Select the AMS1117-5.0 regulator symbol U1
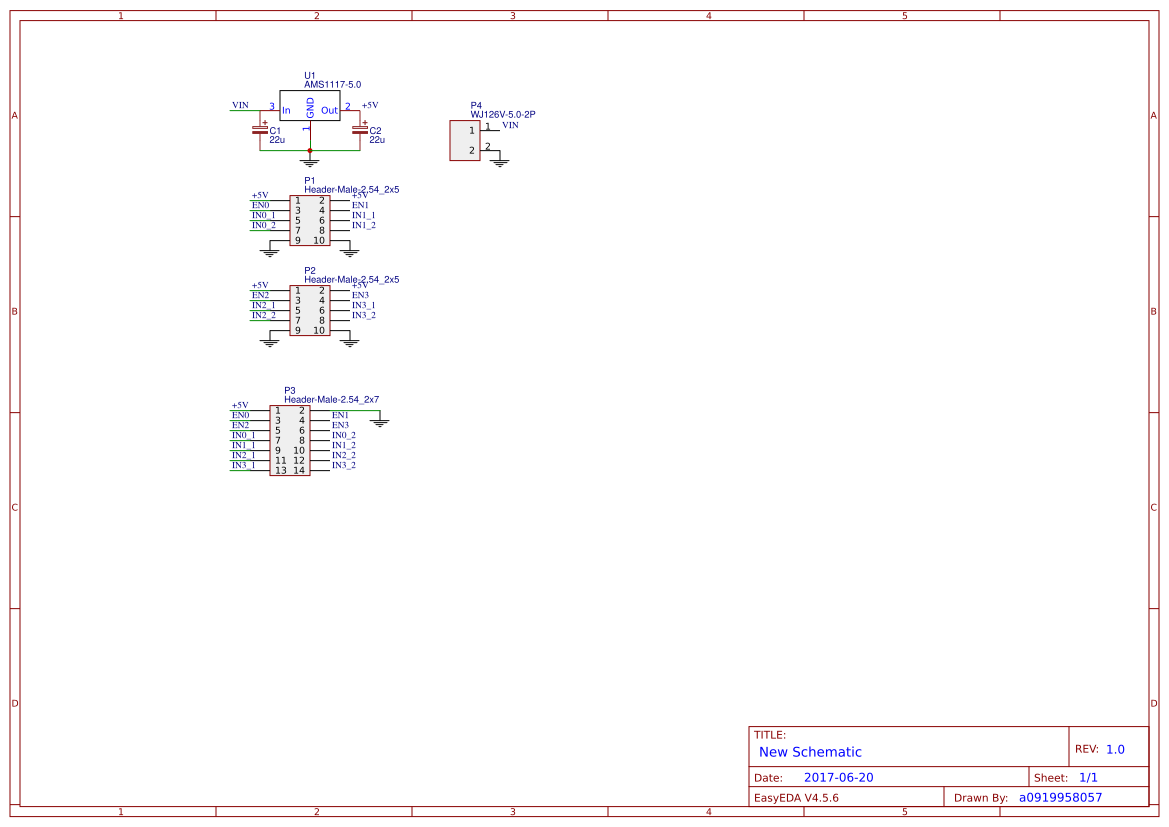This screenshot has height=827, width=1169. 310,105
